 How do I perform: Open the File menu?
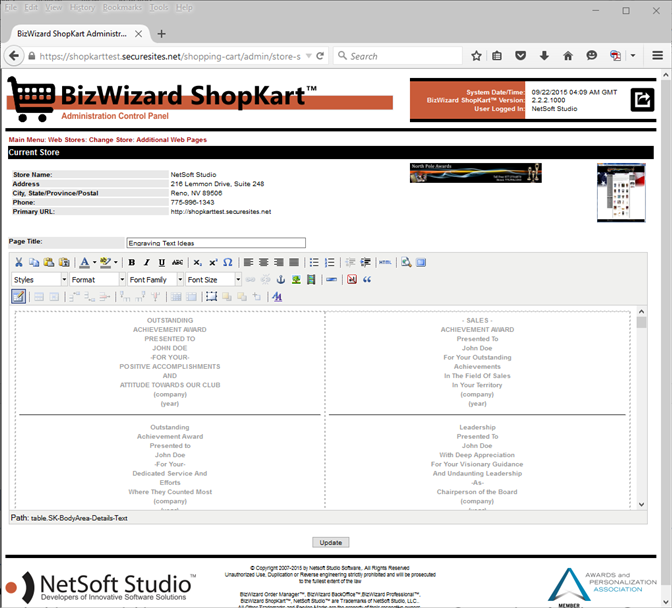tap(11, 8)
